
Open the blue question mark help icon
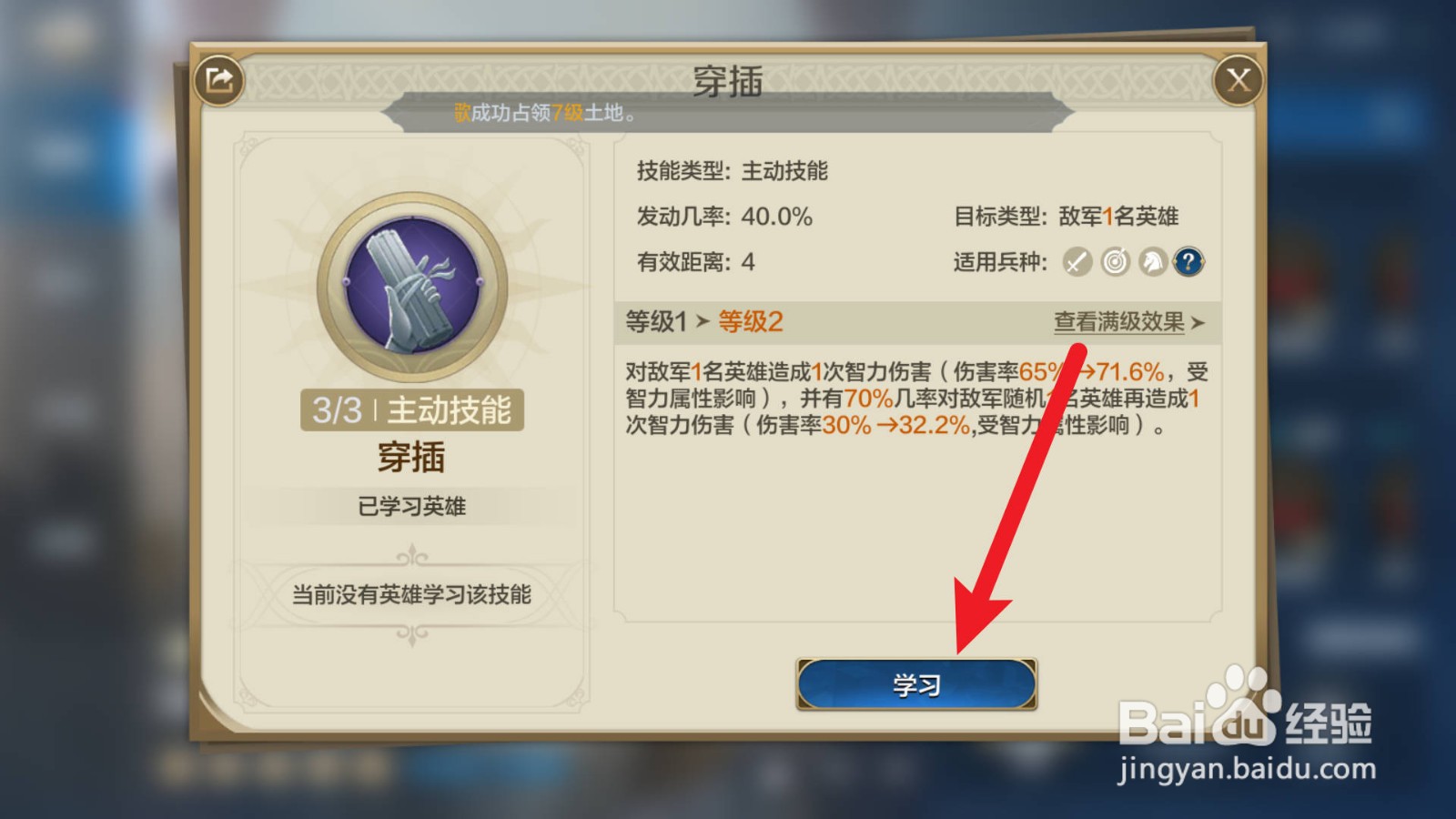(x=1188, y=262)
